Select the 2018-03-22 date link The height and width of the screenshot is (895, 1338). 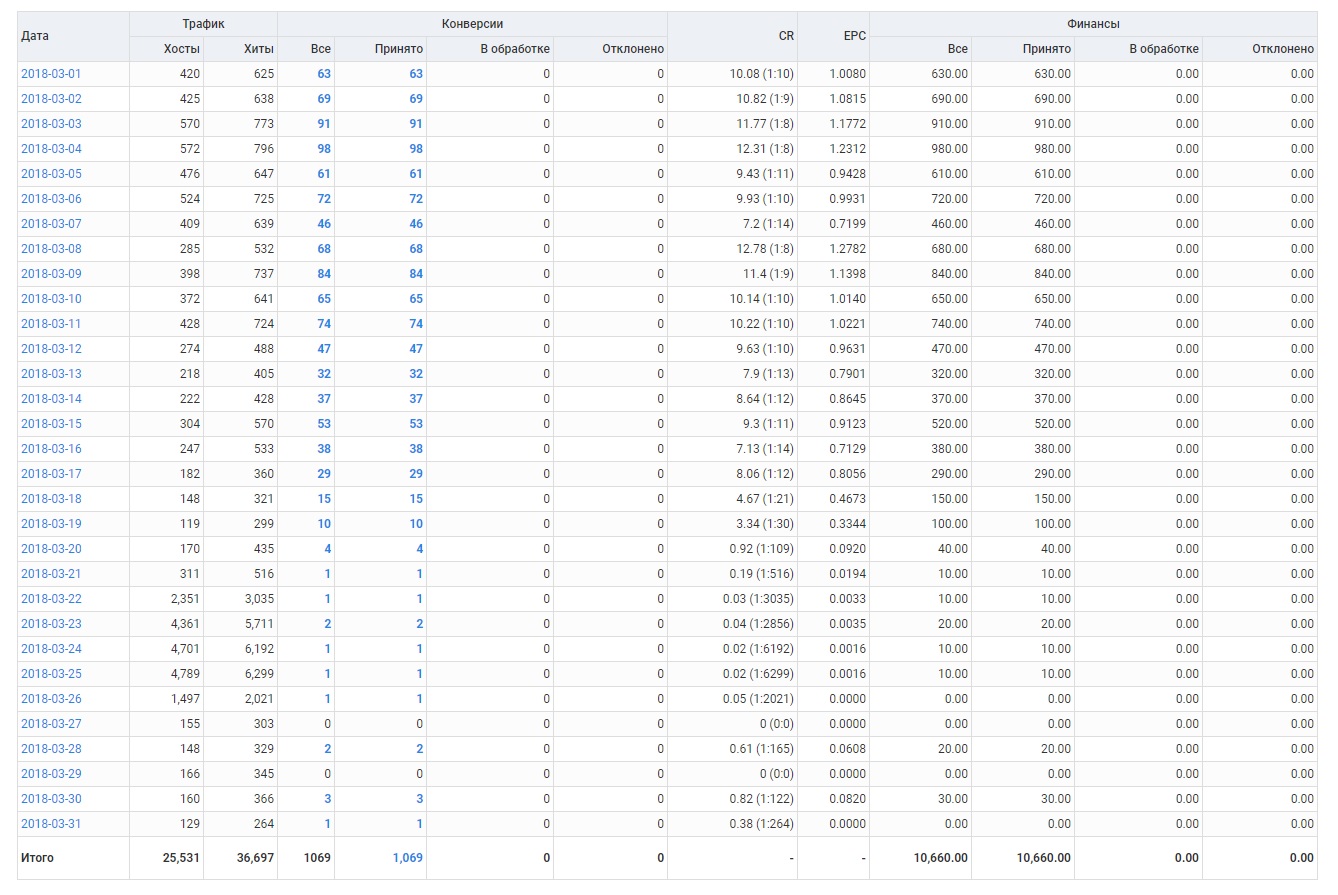click(x=51, y=599)
